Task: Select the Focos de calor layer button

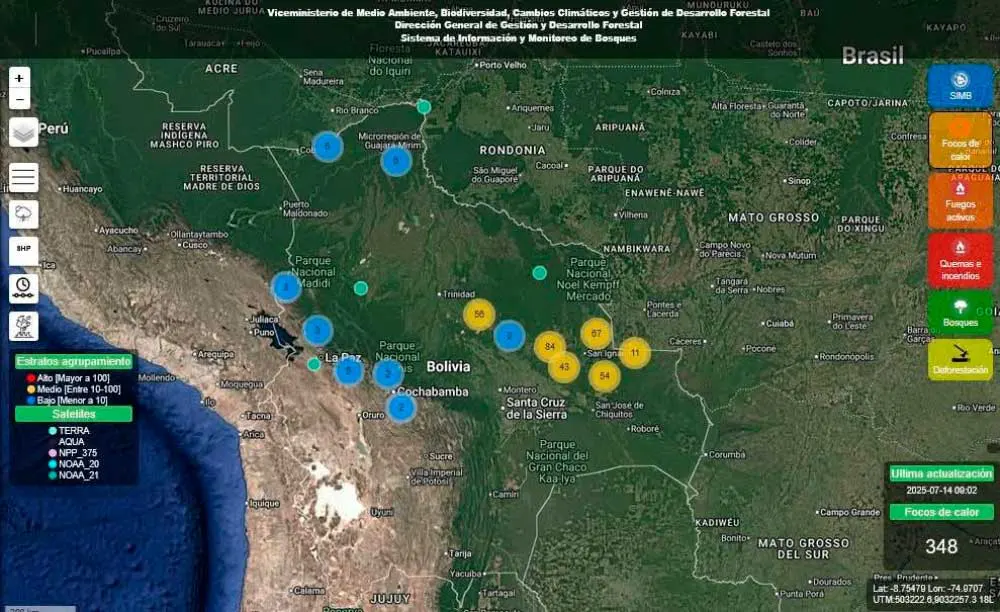Action: coord(960,141)
